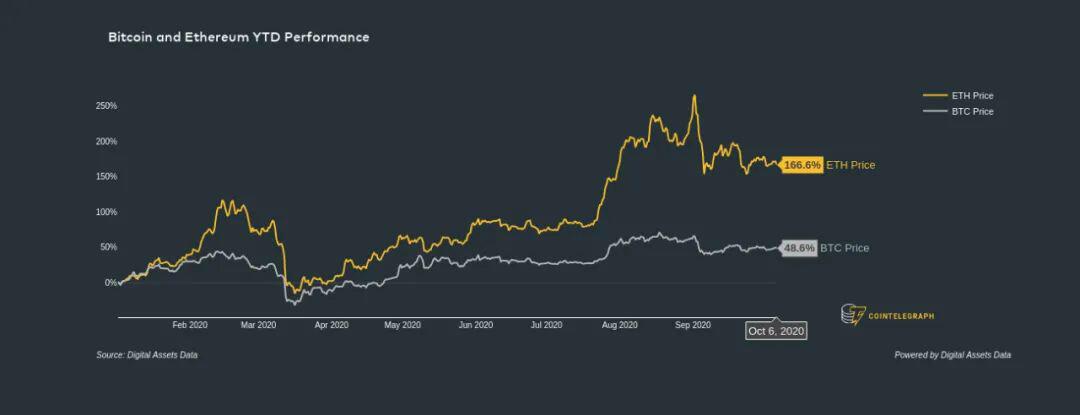Select Mar 2020 on the time axis

tap(258, 325)
